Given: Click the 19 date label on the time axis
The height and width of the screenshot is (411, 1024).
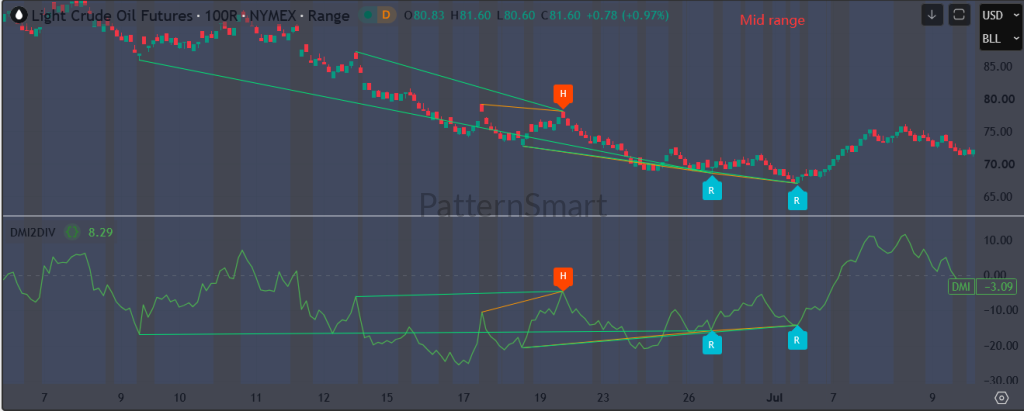Looking at the screenshot, I should click(539, 397).
